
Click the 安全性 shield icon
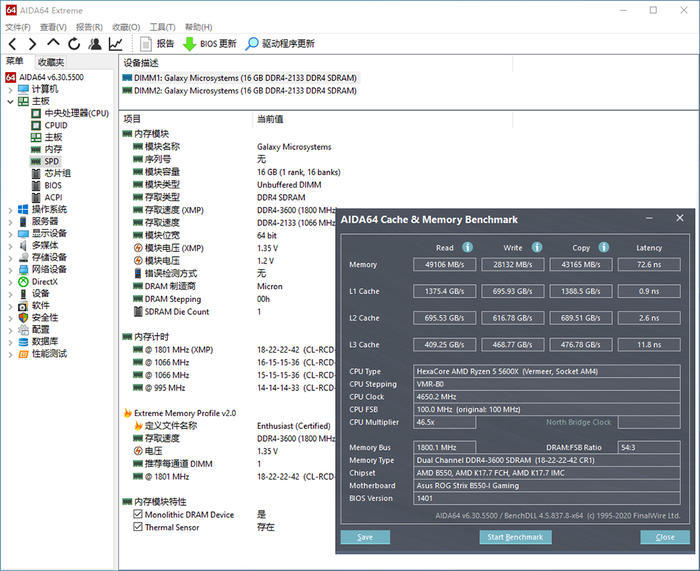[23, 318]
